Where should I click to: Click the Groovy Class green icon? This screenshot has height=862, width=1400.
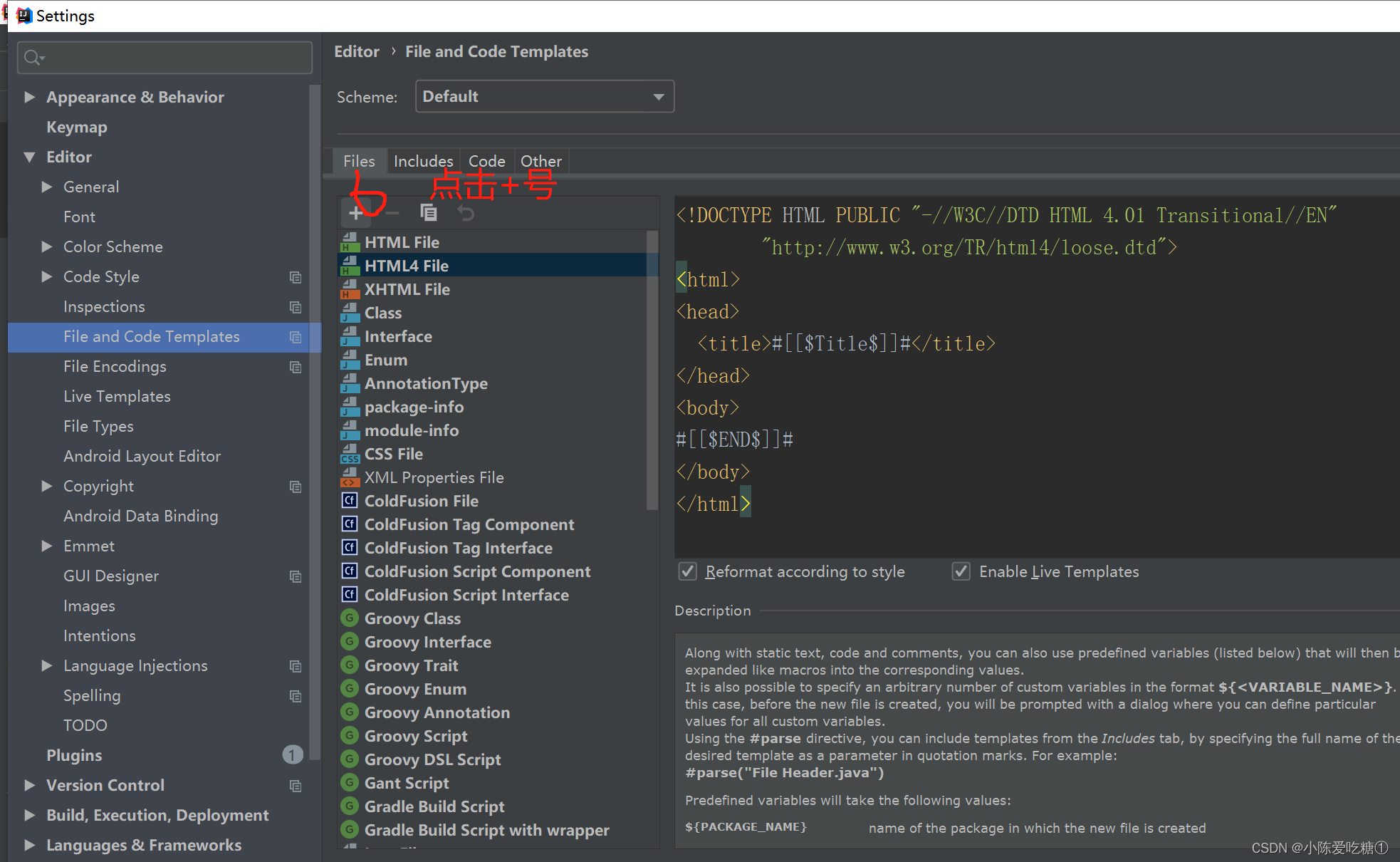pyautogui.click(x=349, y=618)
